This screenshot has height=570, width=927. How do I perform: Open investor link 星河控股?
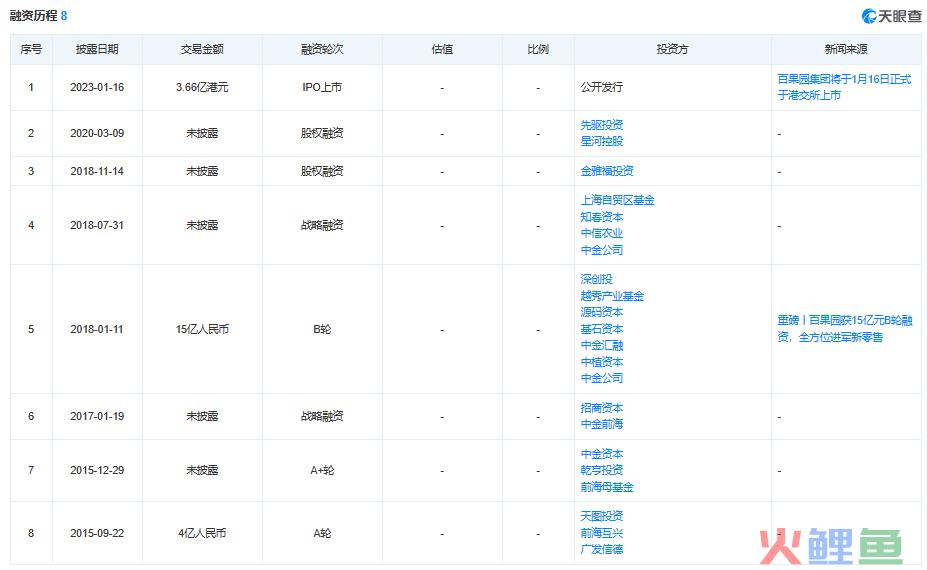pyautogui.click(x=601, y=141)
